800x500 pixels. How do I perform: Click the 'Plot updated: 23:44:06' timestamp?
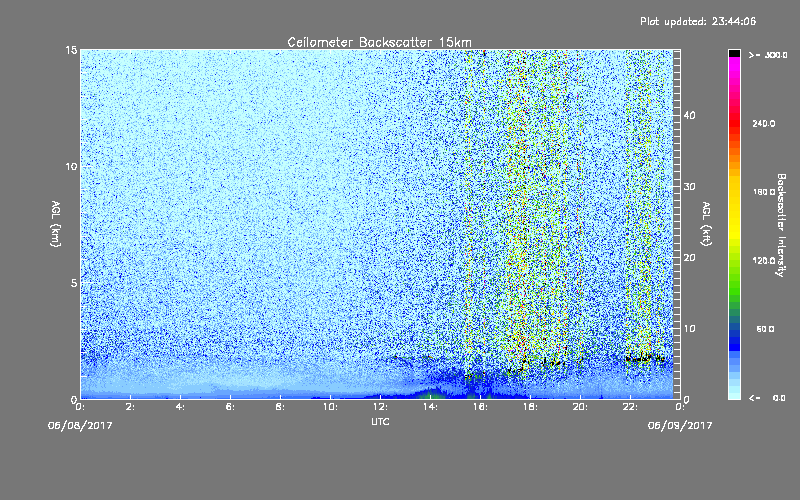(698, 21)
